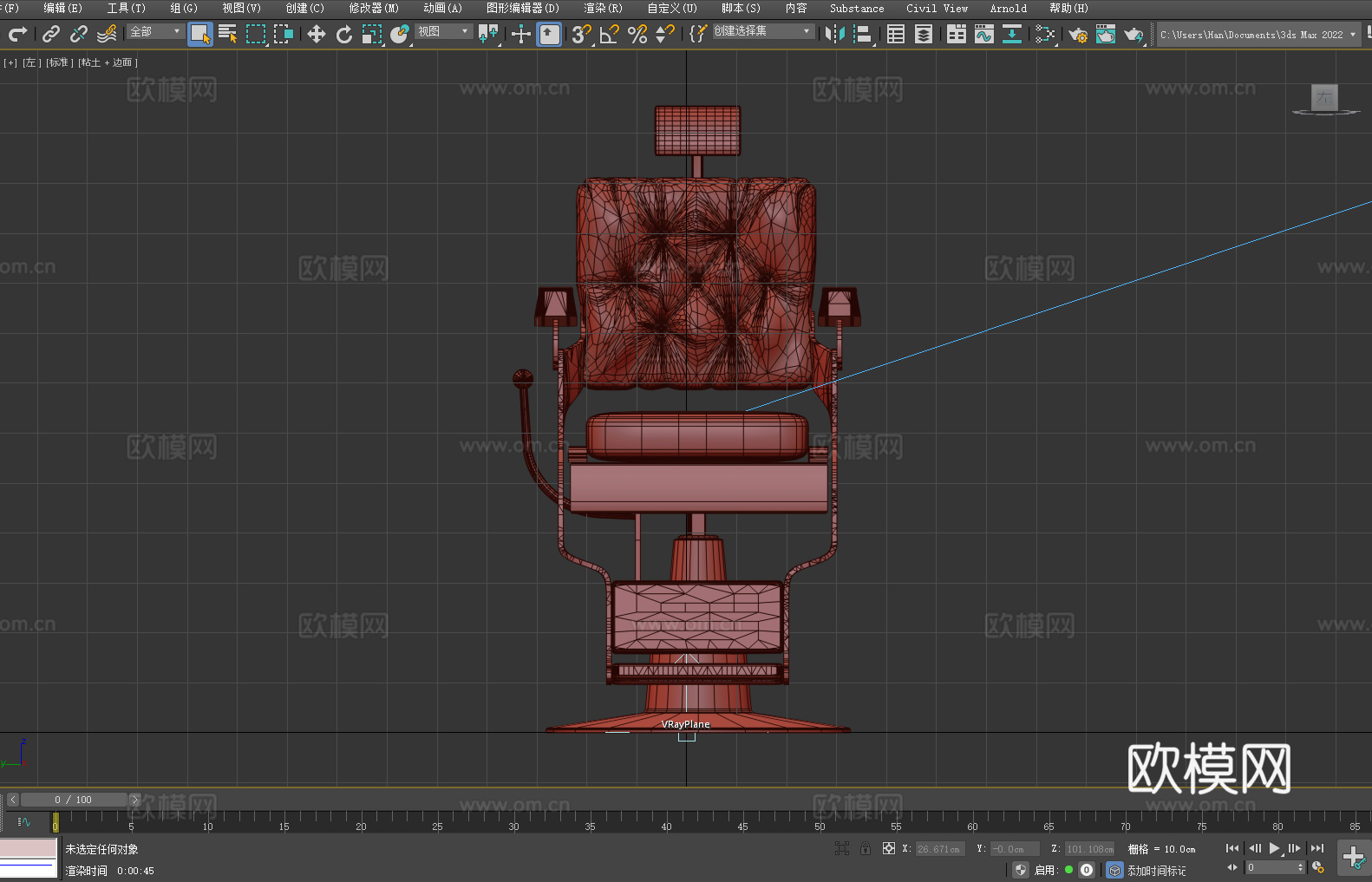Toggle the Ribbon display
The height and width of the screenshot is (882, 1372).
957,34
